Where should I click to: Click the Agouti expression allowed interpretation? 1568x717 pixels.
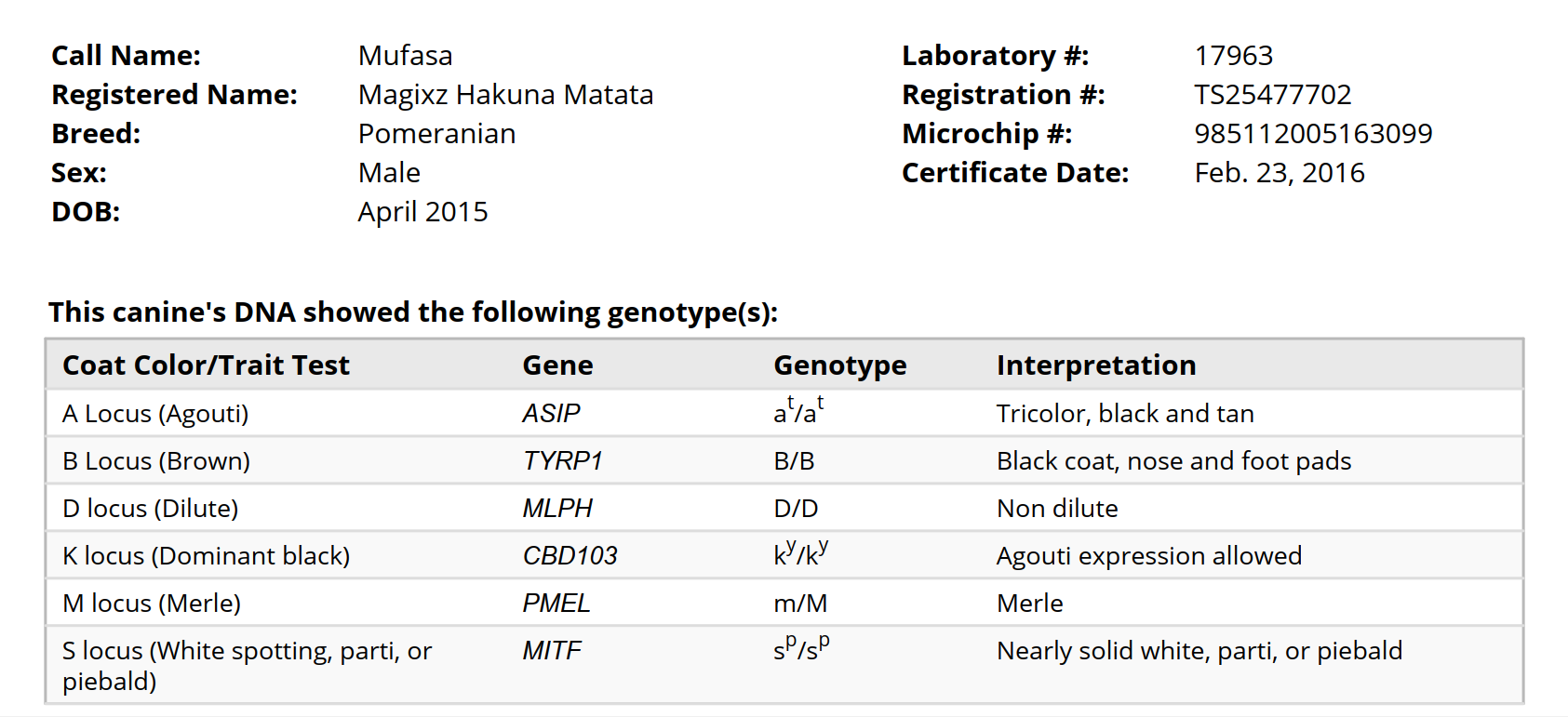1148,556
